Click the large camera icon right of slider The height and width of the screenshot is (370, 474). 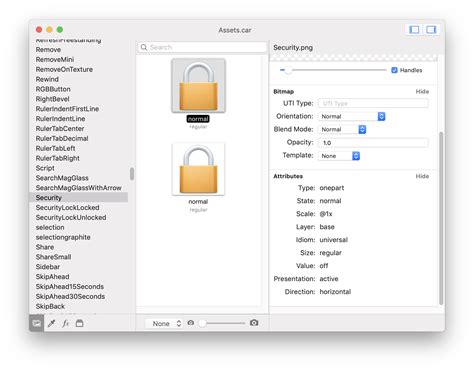pos(254,323)
